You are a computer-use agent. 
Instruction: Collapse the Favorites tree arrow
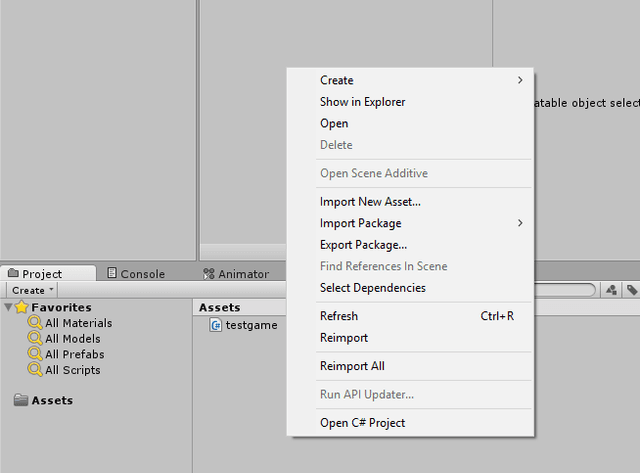(8, 307)
